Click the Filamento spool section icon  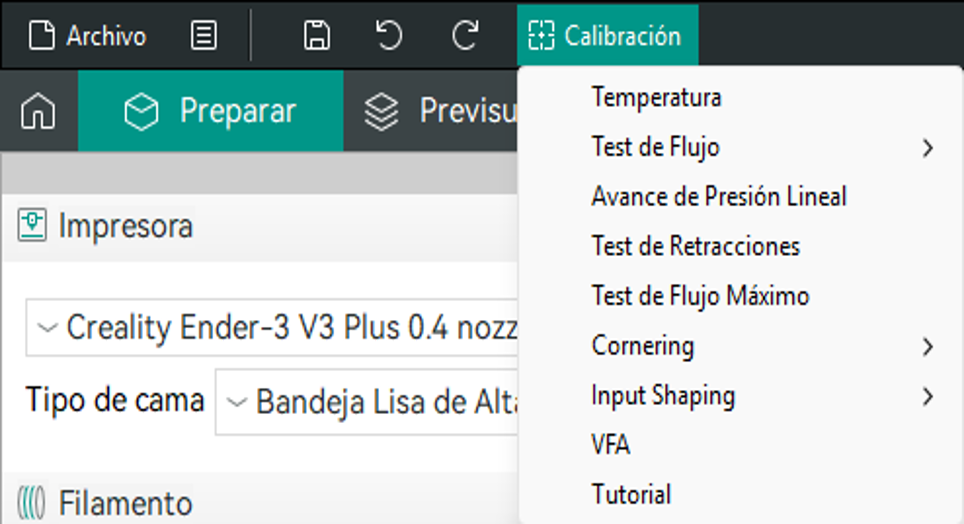coord(33,501)
